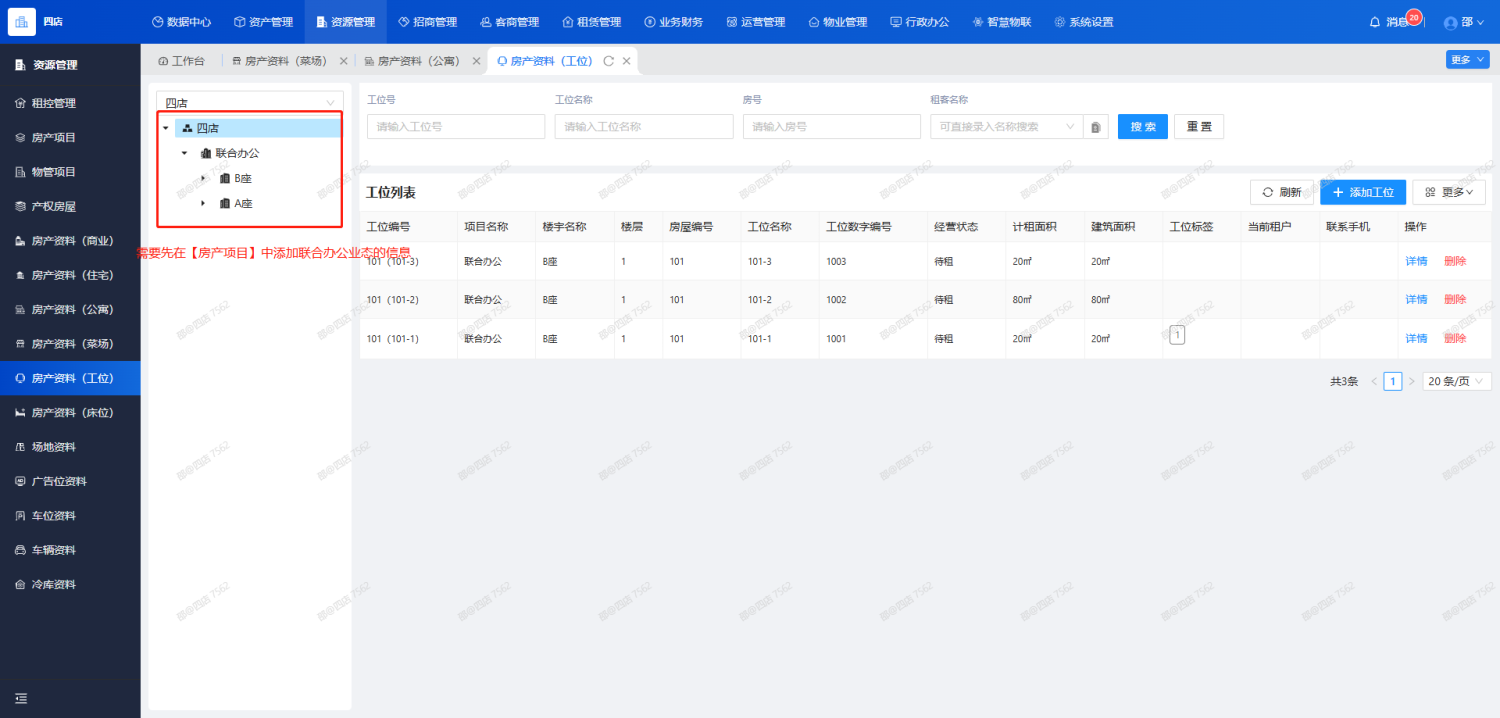Click the company logo icon at top left
Image resolution: width=1500 pixels, height=718 pixels.
click(x=21, y=21)
